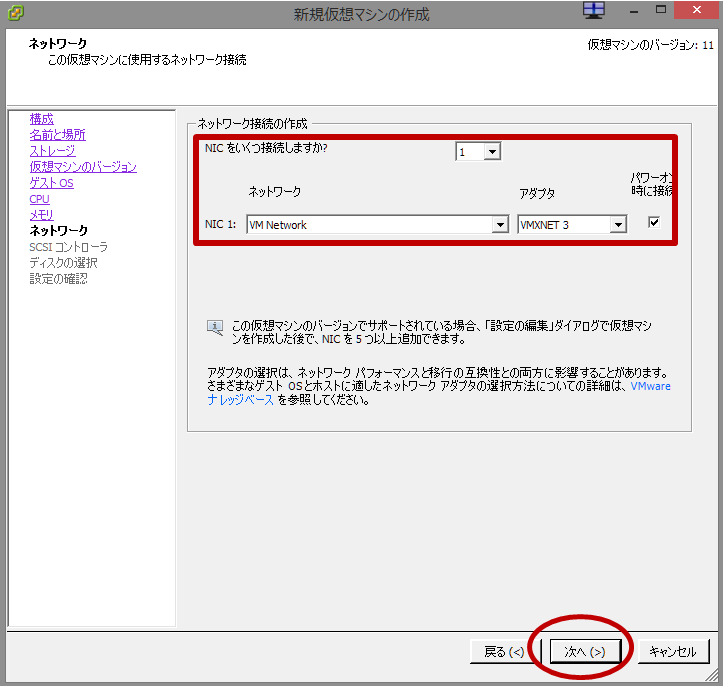The width and height of the screenshot is (723, 686).
Task: Open the VMware ナレッジベース link
Action: (x=650, y=386)
